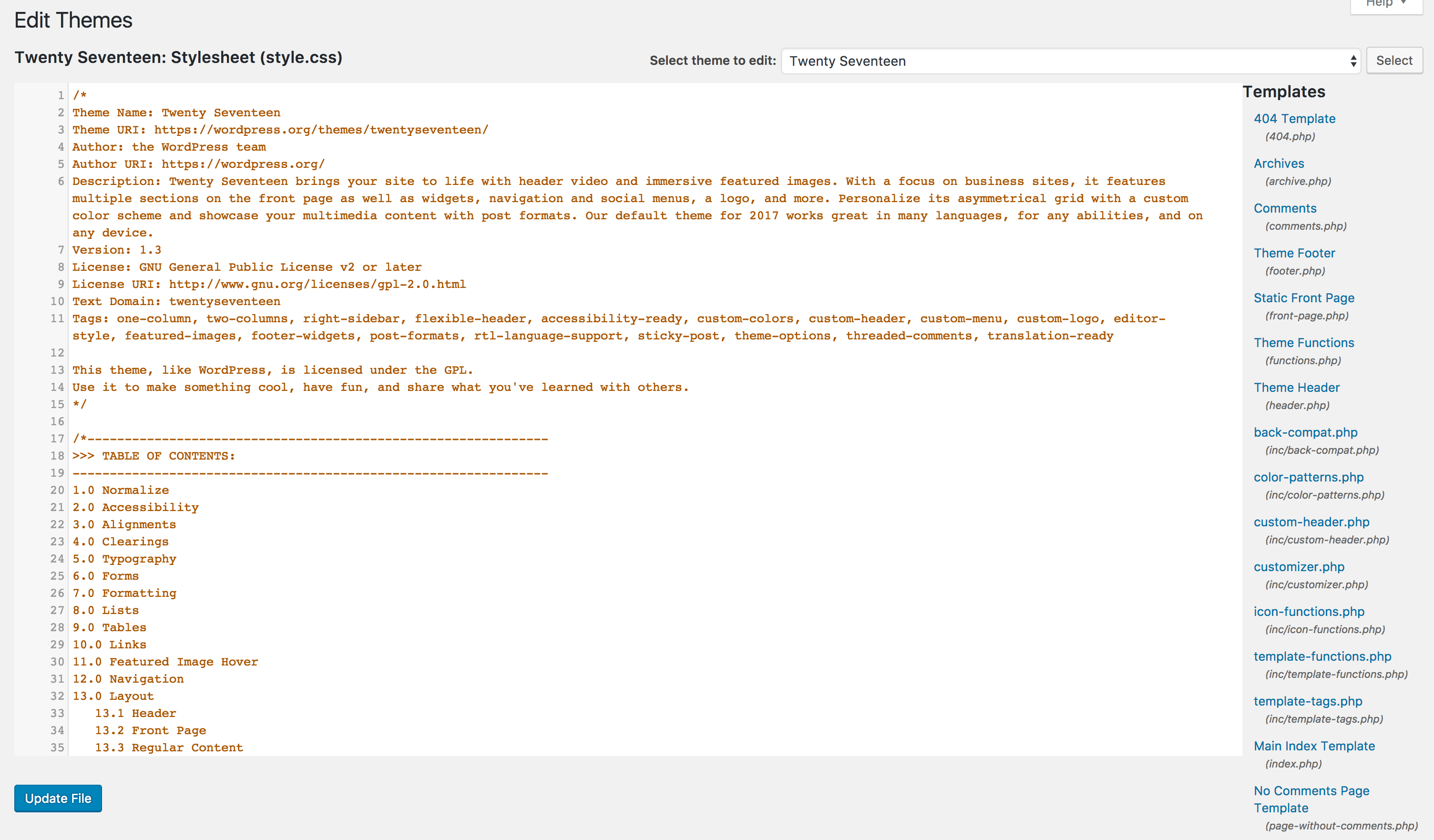Click the 'License: GNU General Public License' line

247,267
